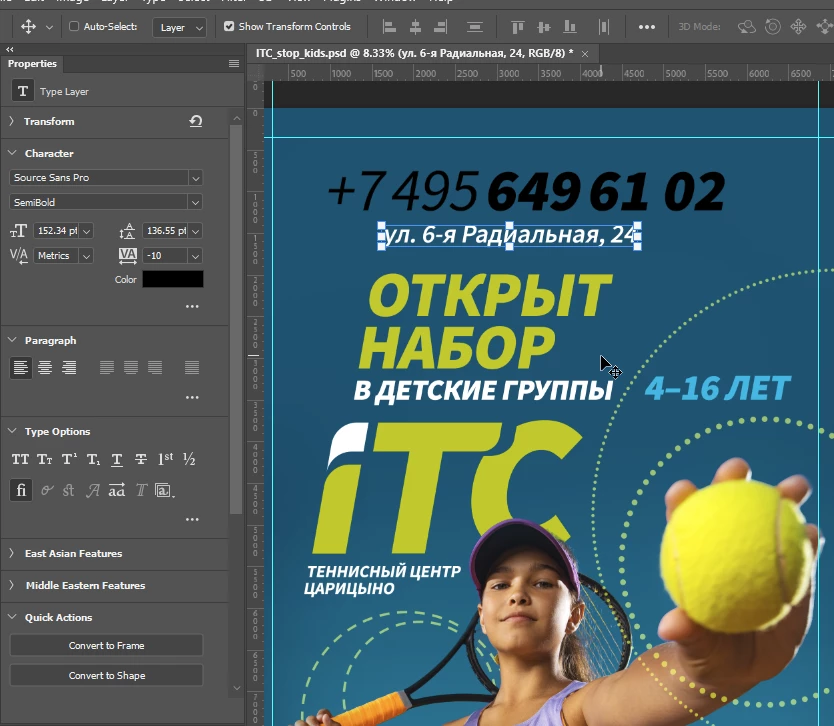Open the Metrics kerning dropdown
The height and width of the screenshot is (726, 834).
pyautogui.click(x=86, y=256)
